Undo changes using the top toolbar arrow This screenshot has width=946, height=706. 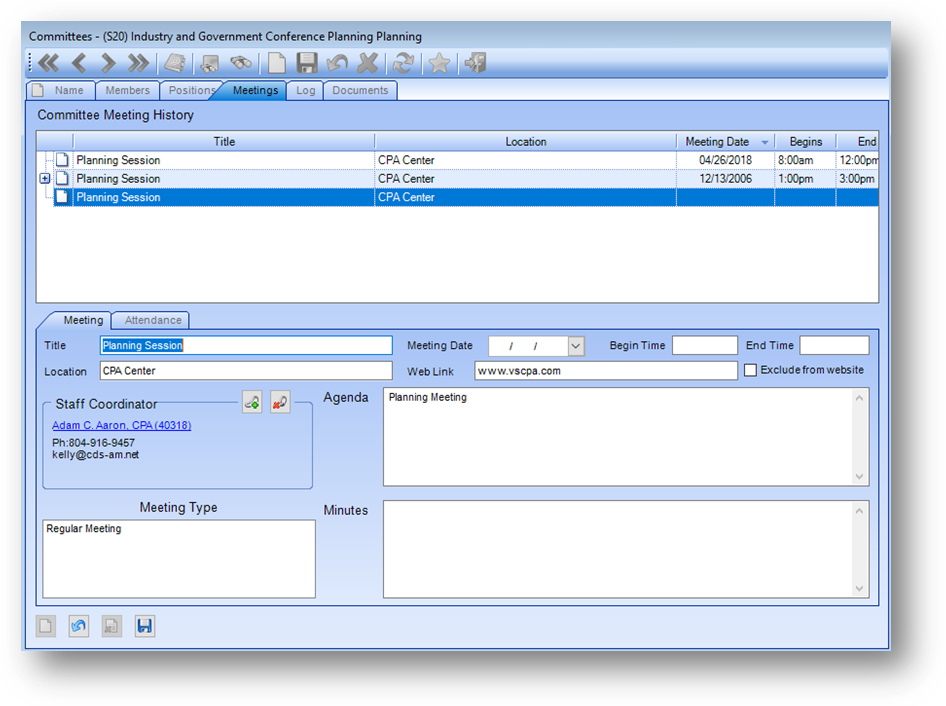pos(337,63)
